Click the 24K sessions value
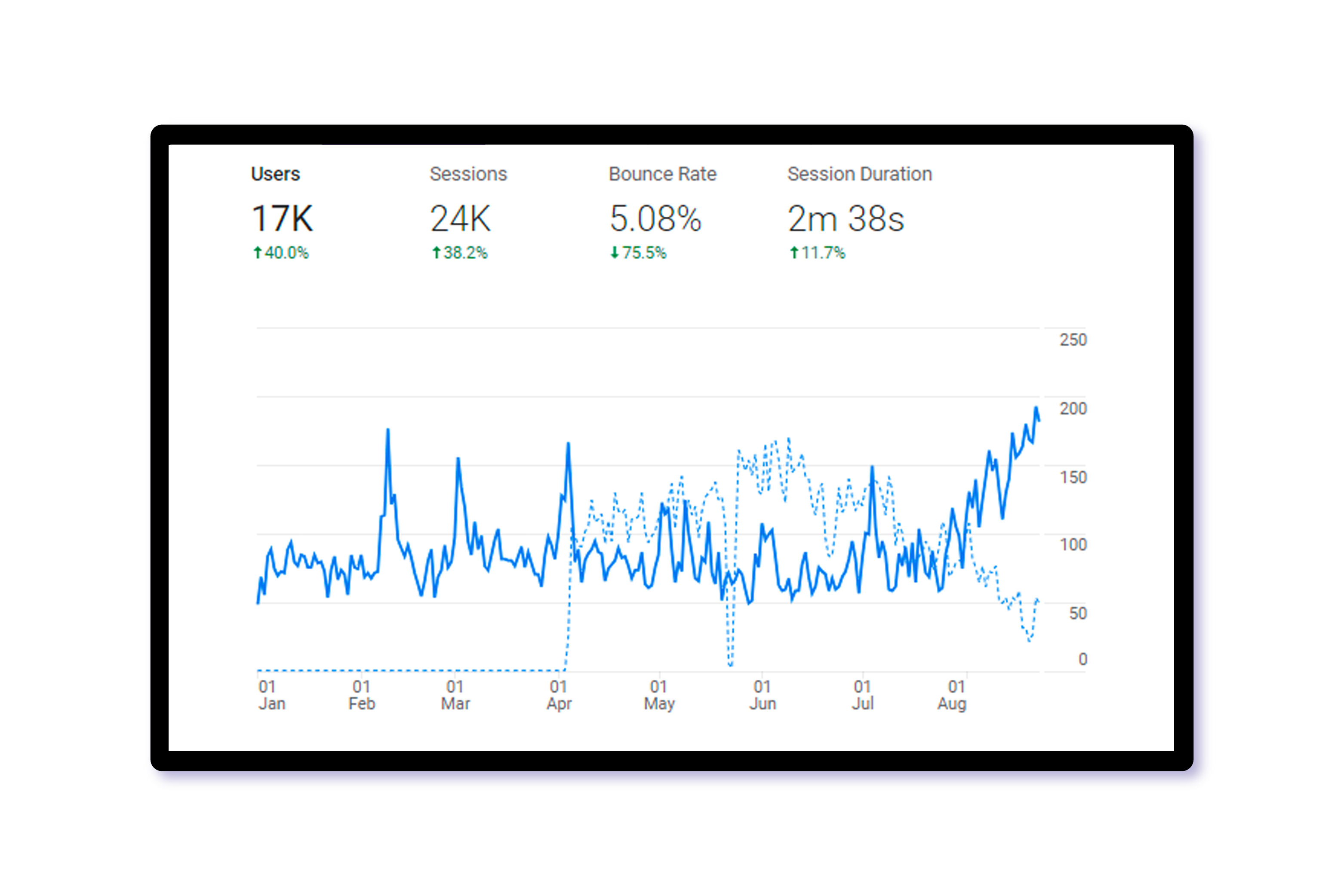1344x896 pixels. 460,218
